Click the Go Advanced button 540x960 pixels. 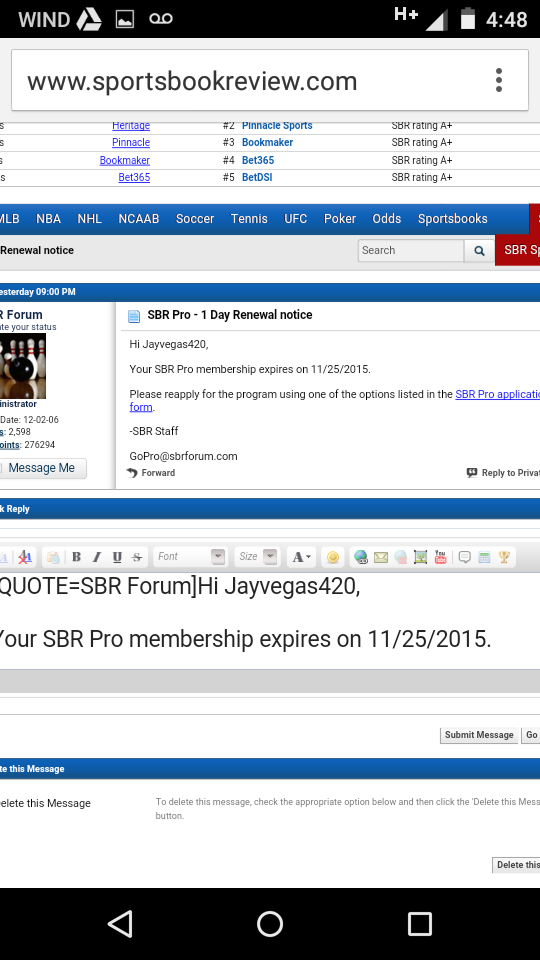(x=531, y=735)
